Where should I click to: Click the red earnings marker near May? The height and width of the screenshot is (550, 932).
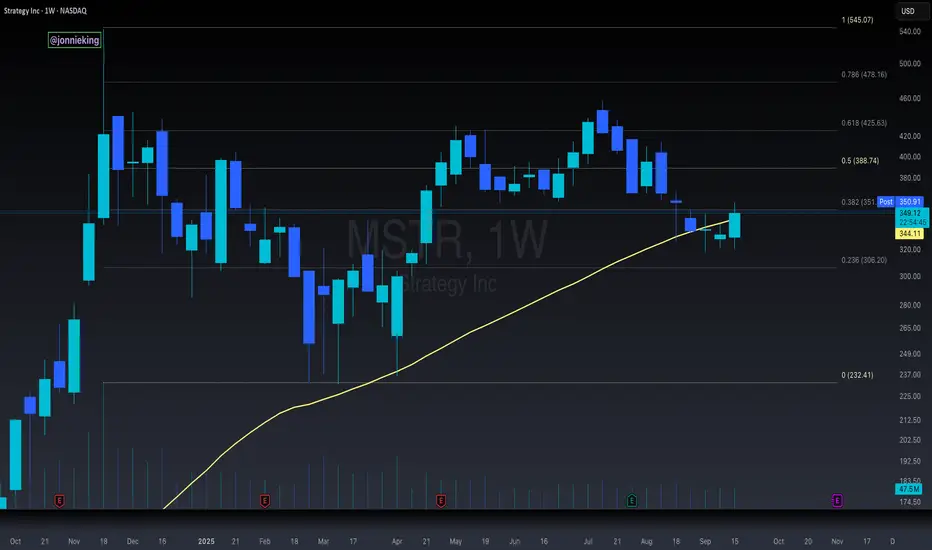[441, 501]
